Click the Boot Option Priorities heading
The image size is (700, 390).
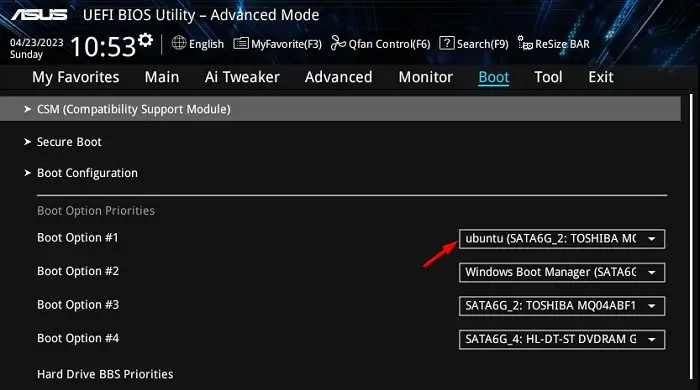click(96, 211)
